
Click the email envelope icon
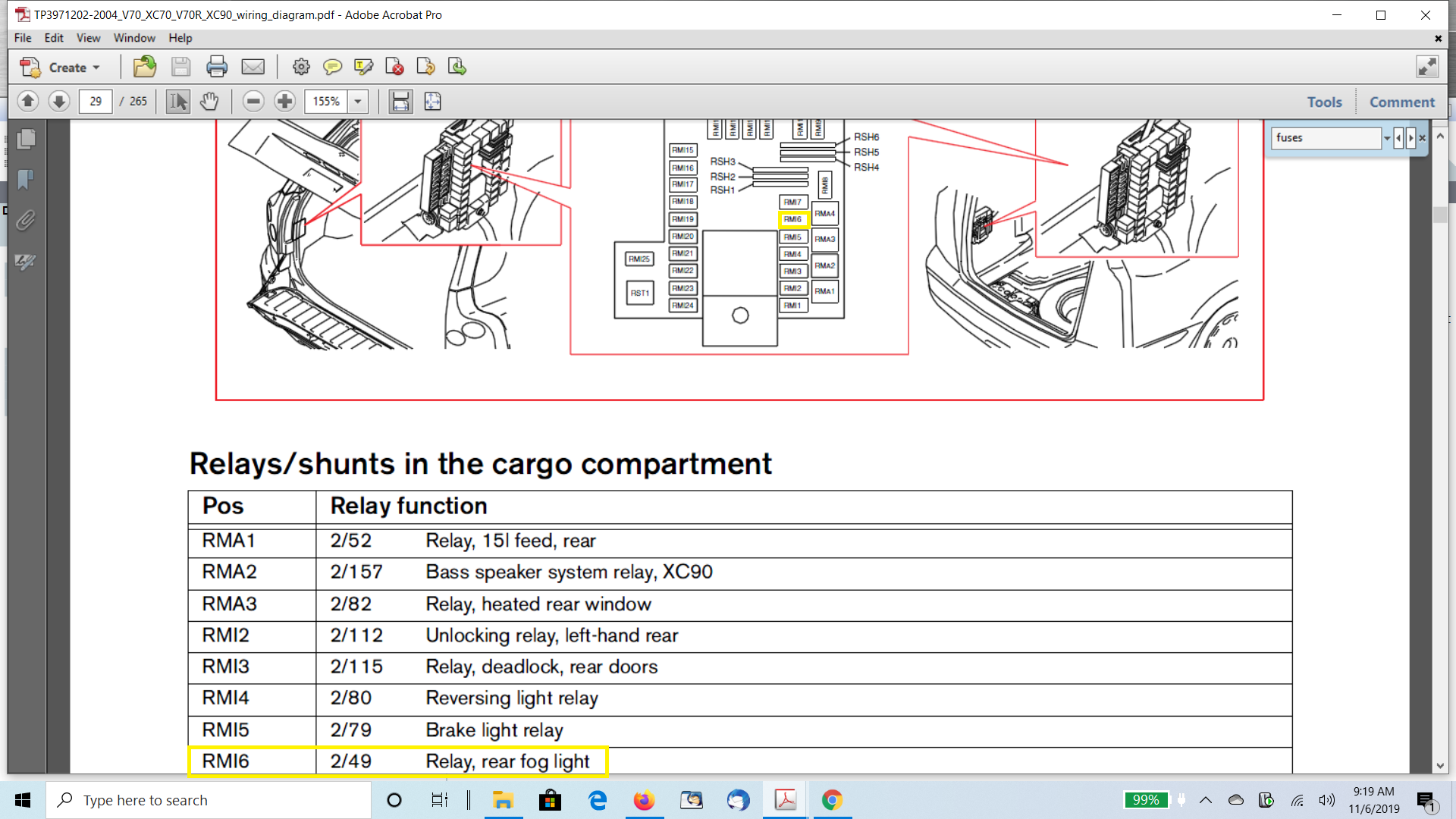(x=253, y=67)
